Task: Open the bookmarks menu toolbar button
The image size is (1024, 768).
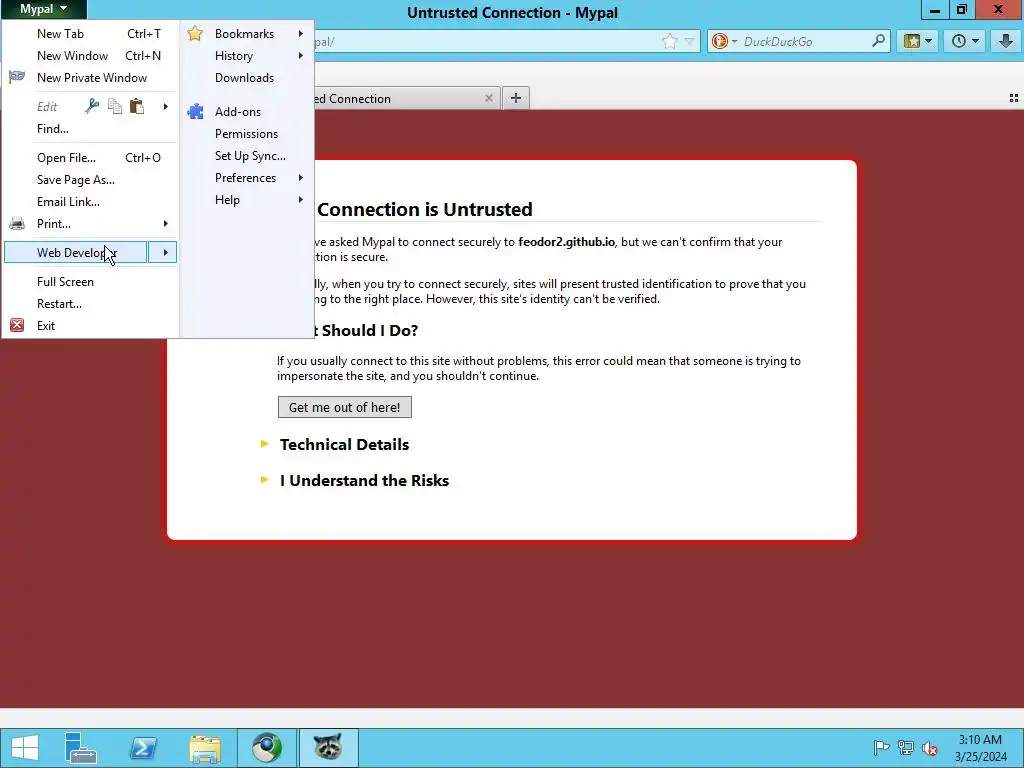Action: click(x=918, y=41)
